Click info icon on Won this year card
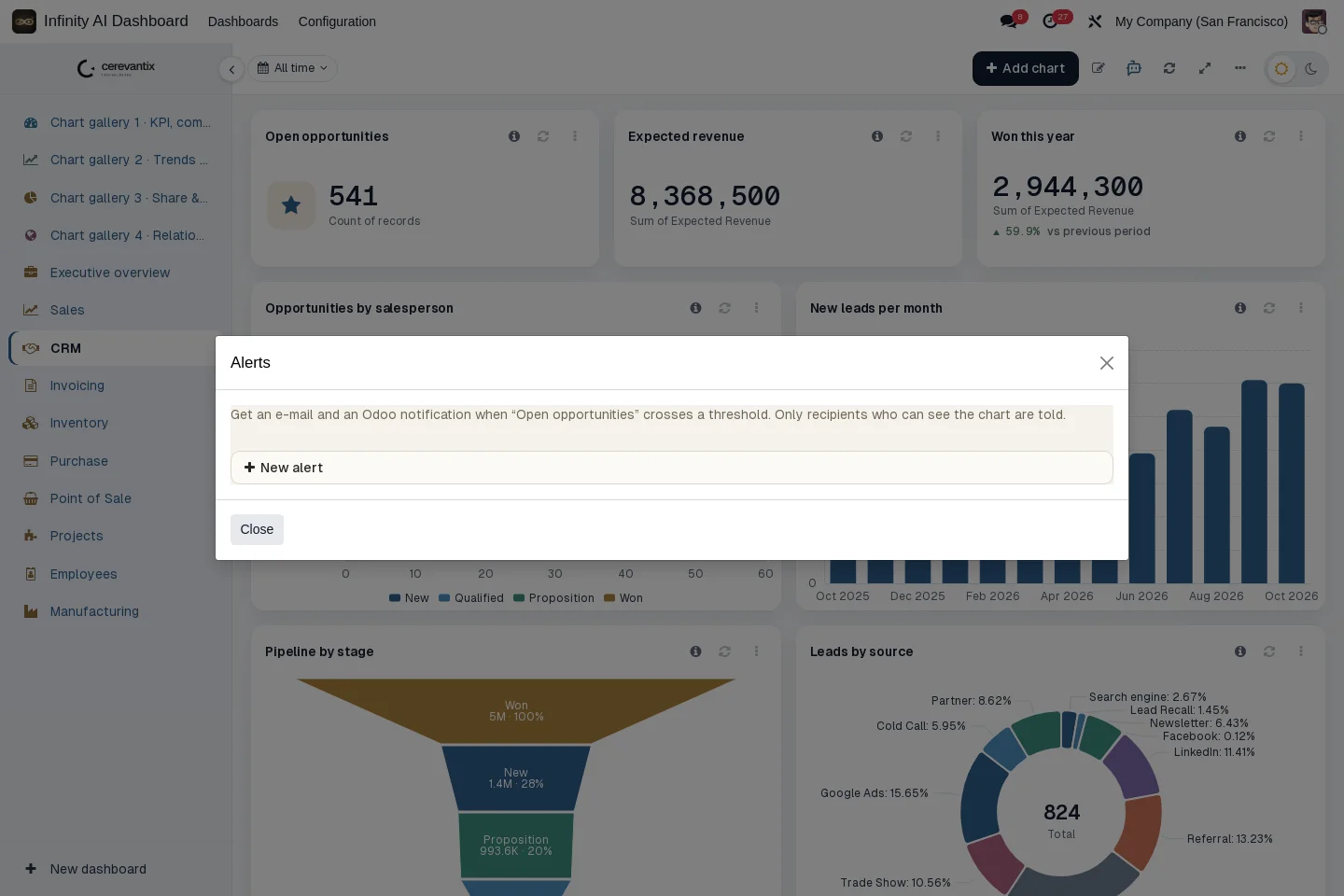Viewport: 1344px width, 896px height. [1240, 136]
